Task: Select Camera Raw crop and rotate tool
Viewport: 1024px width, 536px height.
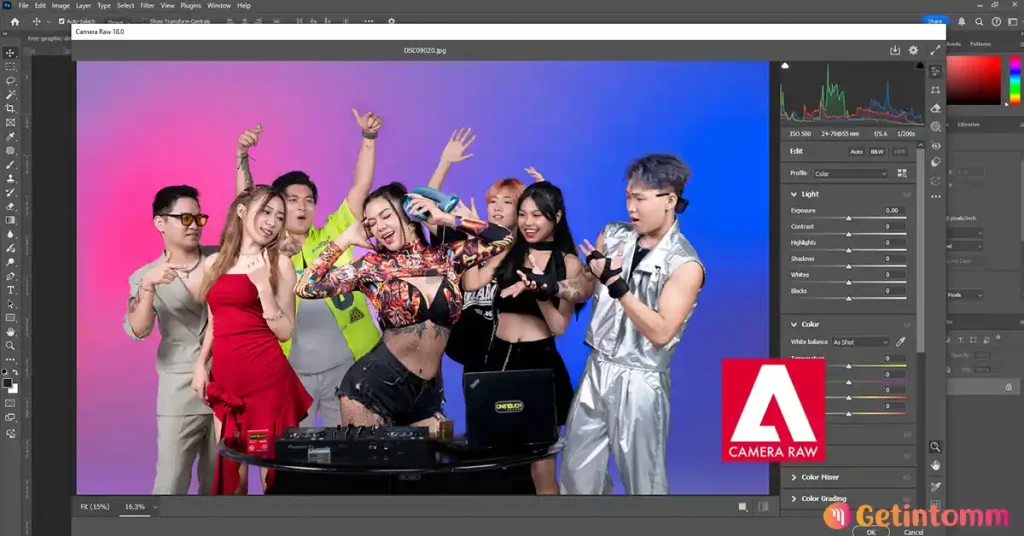Action: pos(935,90)
